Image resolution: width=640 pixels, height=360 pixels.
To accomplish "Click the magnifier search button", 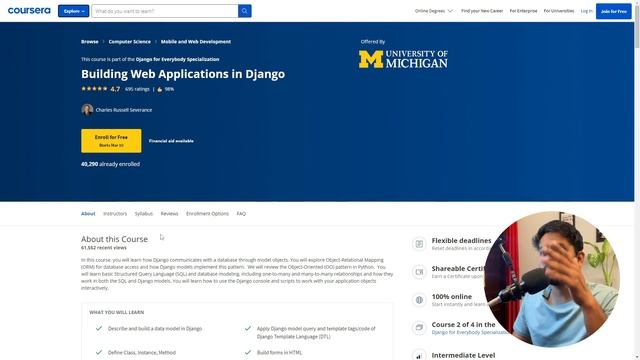I will tap(244, 11).
